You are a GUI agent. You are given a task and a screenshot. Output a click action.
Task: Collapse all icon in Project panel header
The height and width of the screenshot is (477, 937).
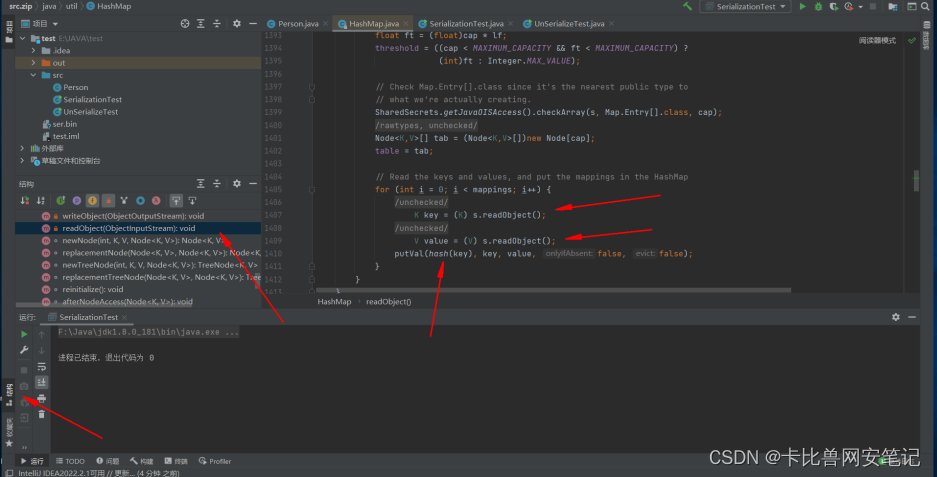pos(217,23)
